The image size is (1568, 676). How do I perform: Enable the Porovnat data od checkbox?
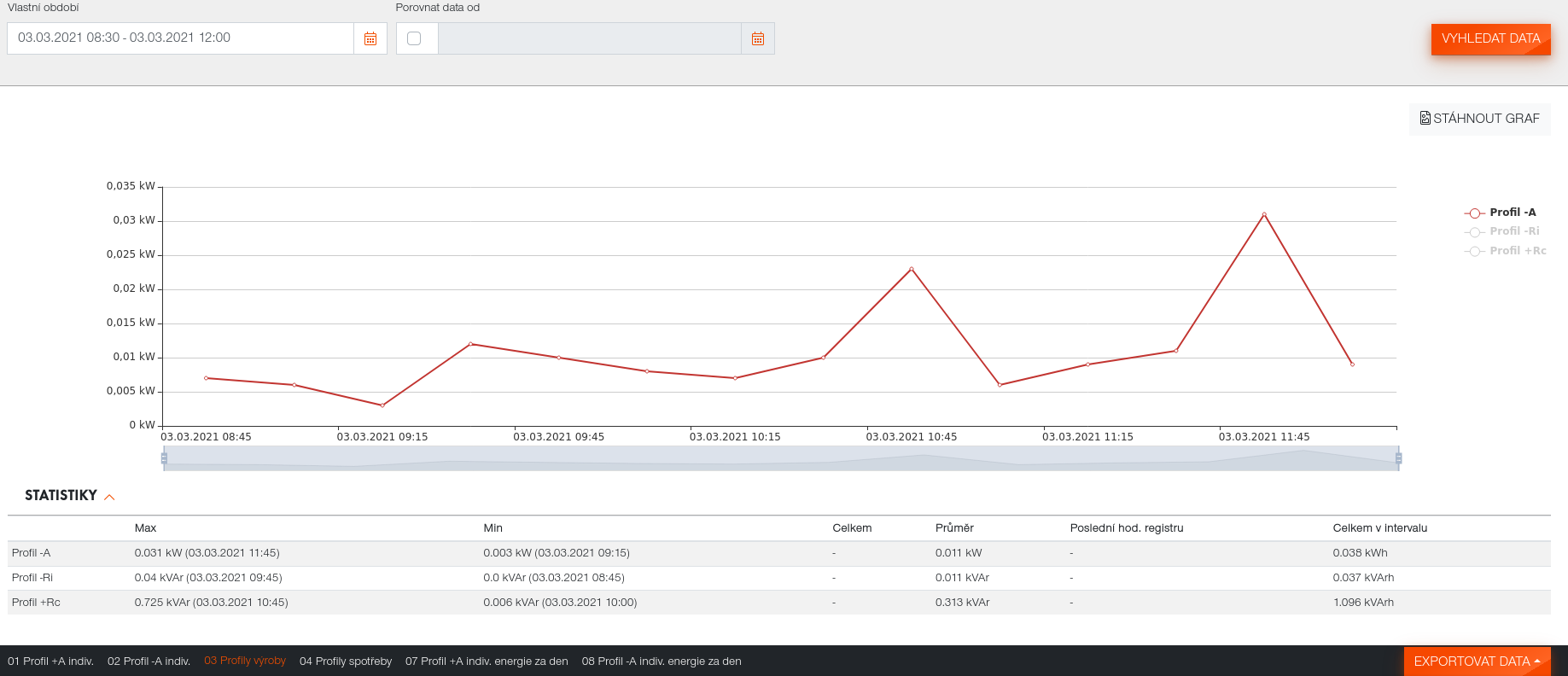click(414, 38)
